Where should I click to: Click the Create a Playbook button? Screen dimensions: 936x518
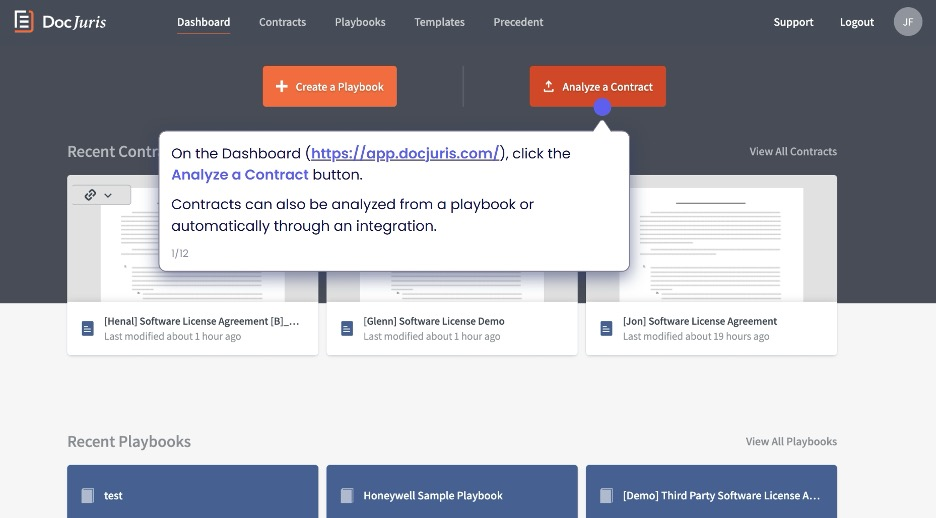click(330, 87)
